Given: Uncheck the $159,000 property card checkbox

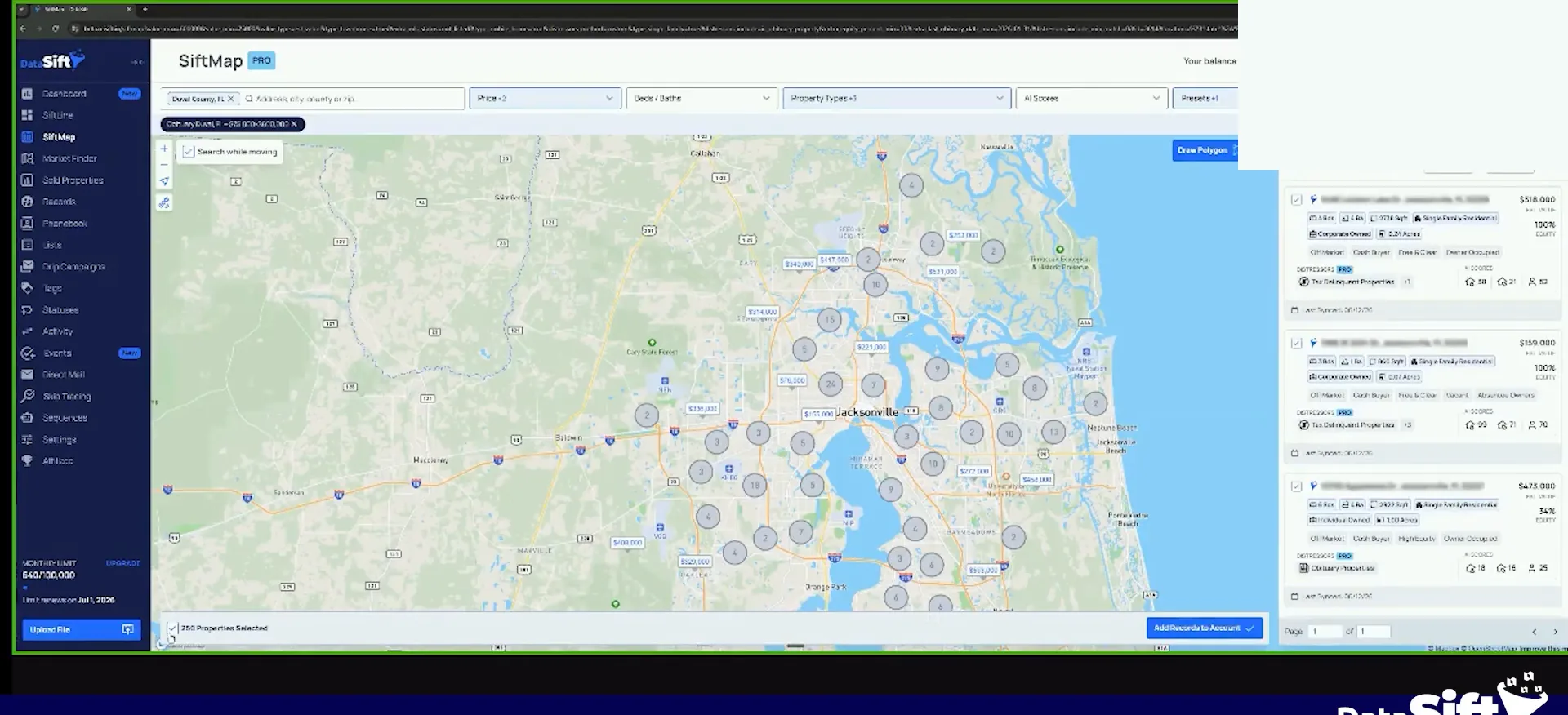Looking at the screenshot, I should 1296,343.
